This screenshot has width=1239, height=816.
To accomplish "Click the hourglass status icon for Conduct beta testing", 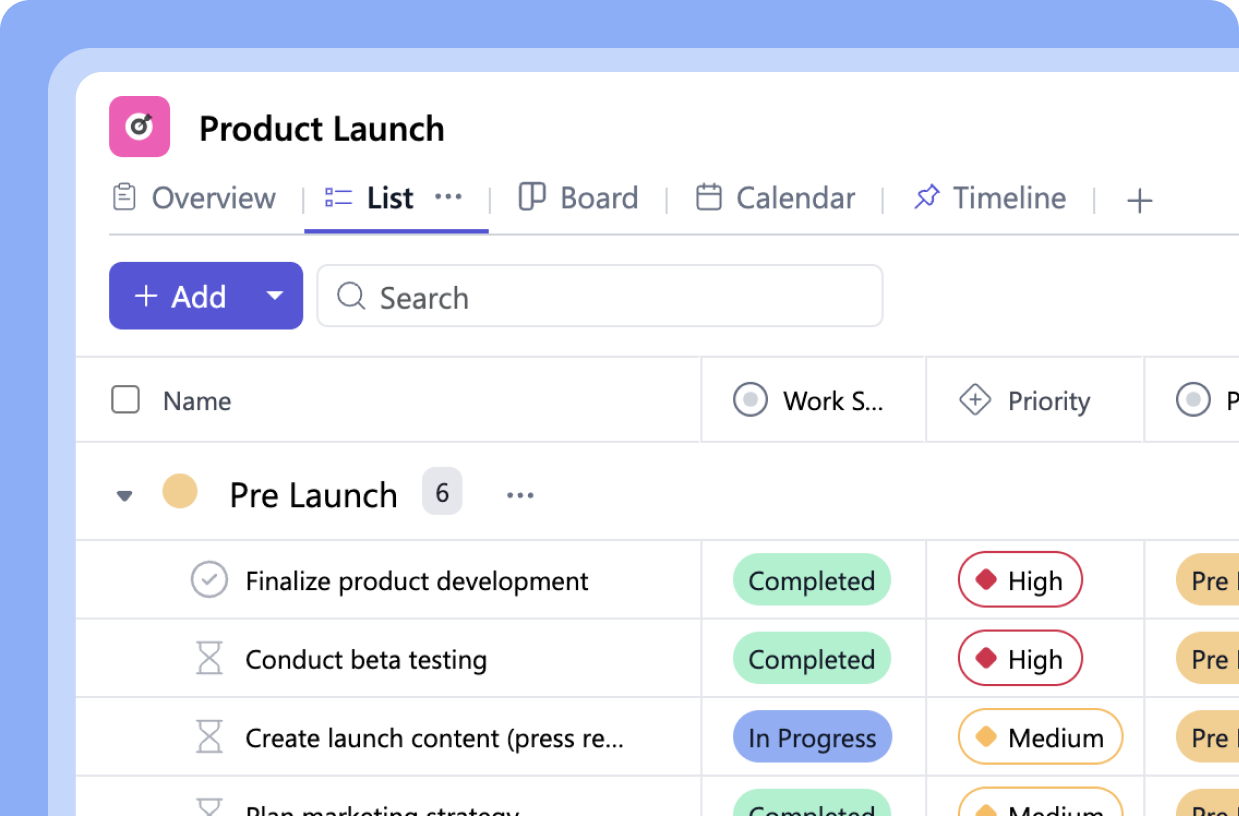I will tap(209, 658).
